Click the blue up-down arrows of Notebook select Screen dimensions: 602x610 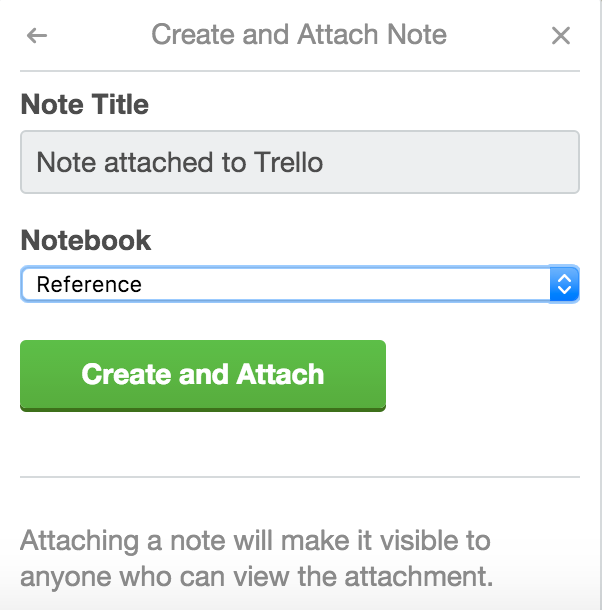tap(564, 284)
